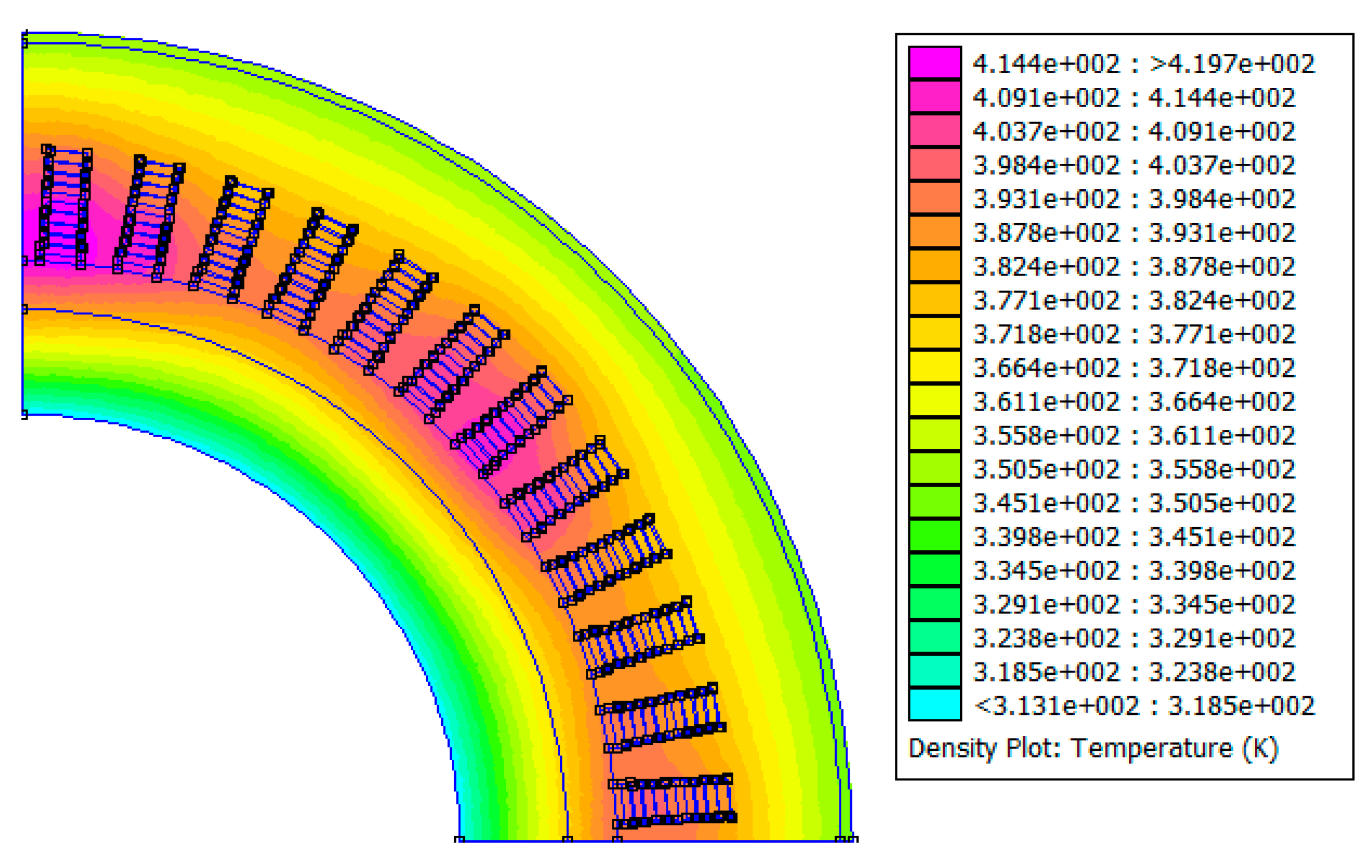The image size is (1372, 868).
Task: Click the magenta top legend swatch
Action: pyautogui.click(x=934, y=62)
